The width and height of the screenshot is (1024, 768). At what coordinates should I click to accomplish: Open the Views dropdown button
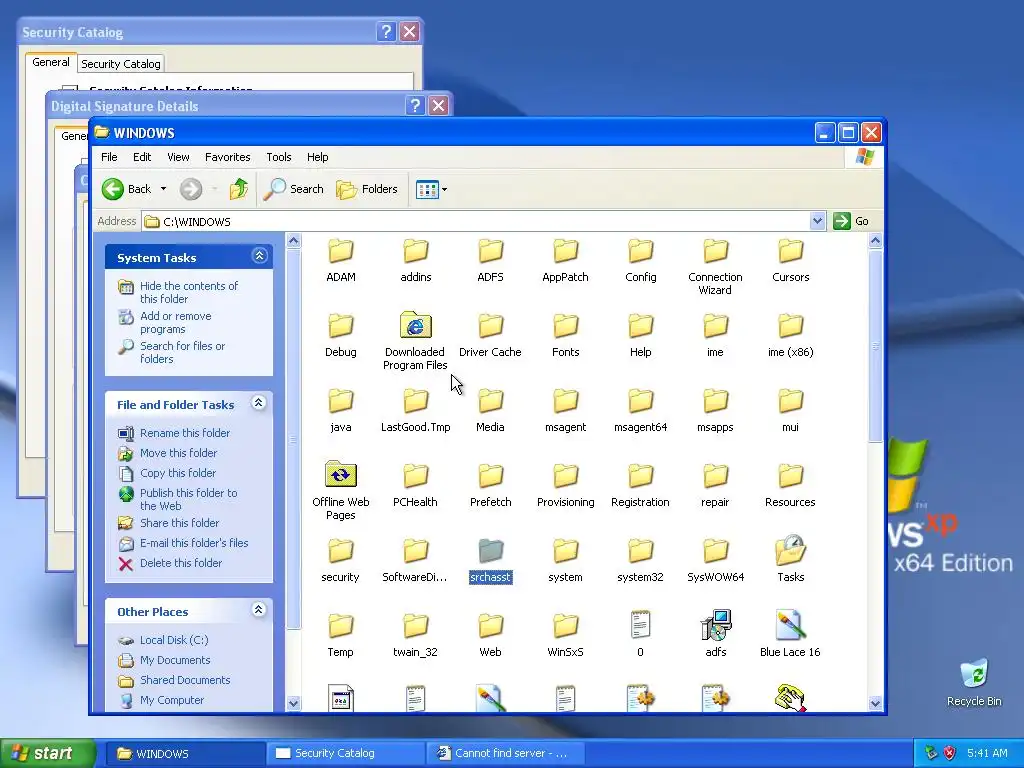click(432, 189)
